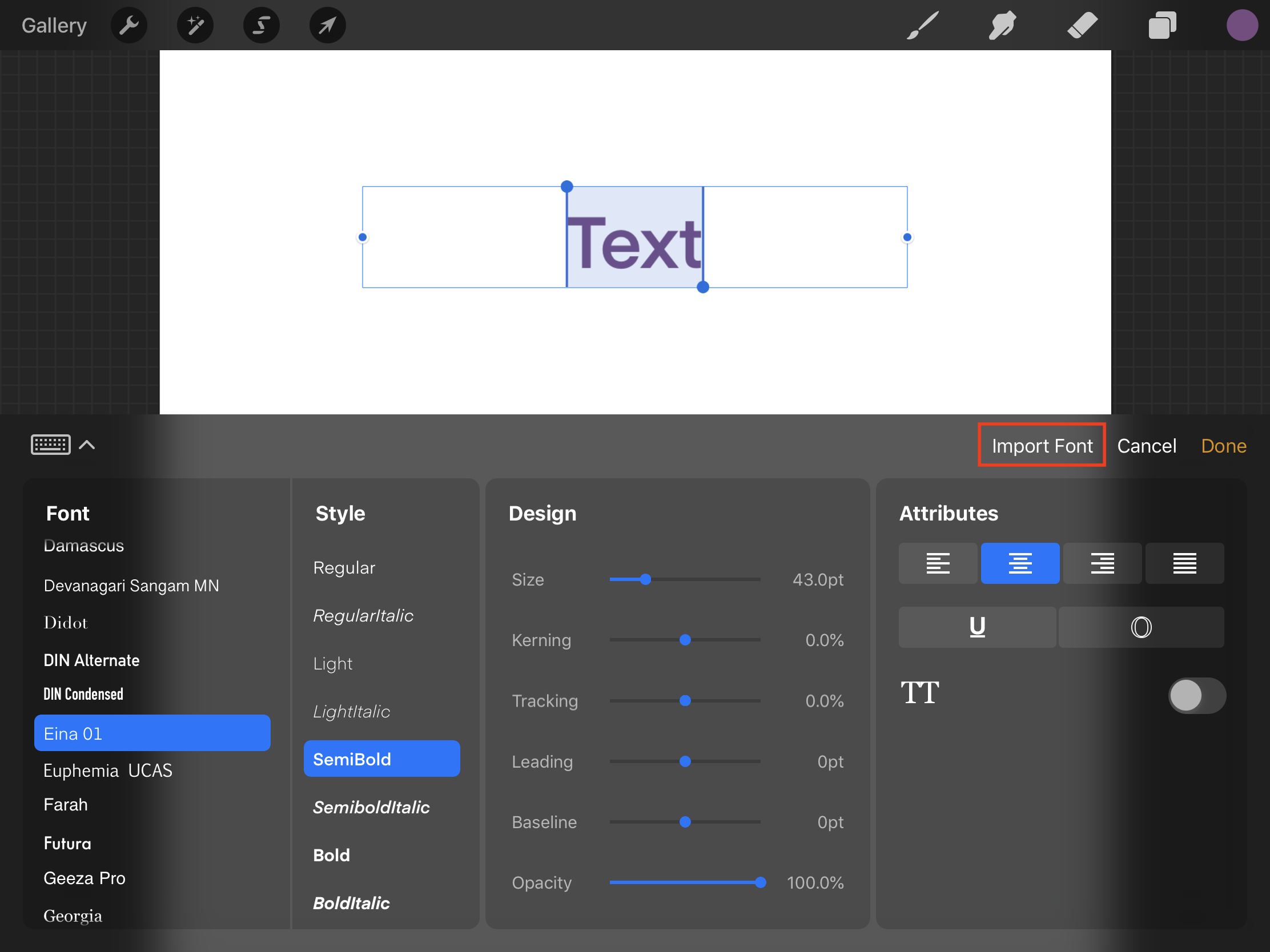Click the Leading slider handle

coord(685,761)
